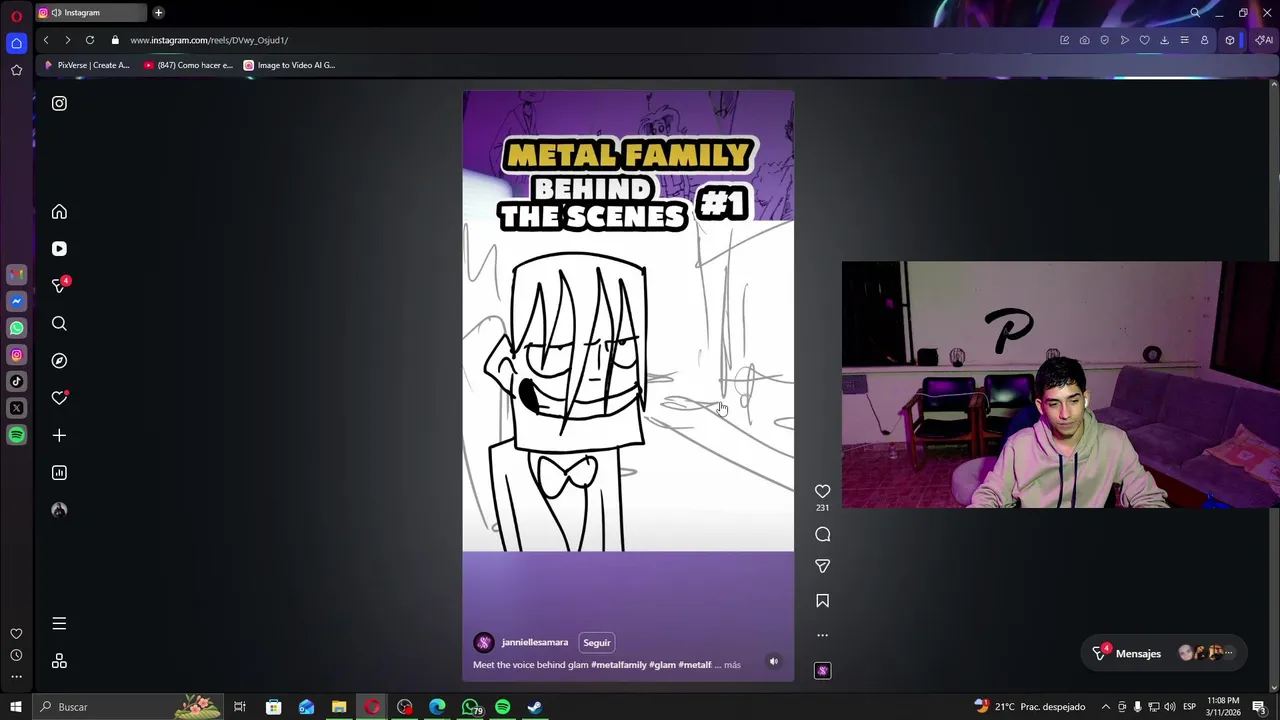Image resolution: width=1280 pixels, height=720 pixels.
Task: Open the Windows Start button
Action: point(15,707)
